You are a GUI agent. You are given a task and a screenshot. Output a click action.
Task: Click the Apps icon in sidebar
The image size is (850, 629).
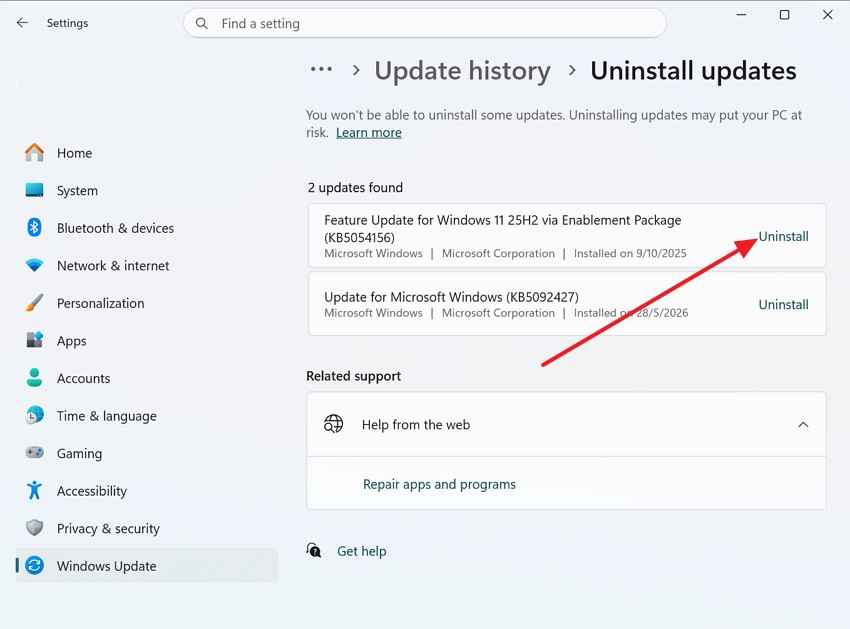pos(35,341)
